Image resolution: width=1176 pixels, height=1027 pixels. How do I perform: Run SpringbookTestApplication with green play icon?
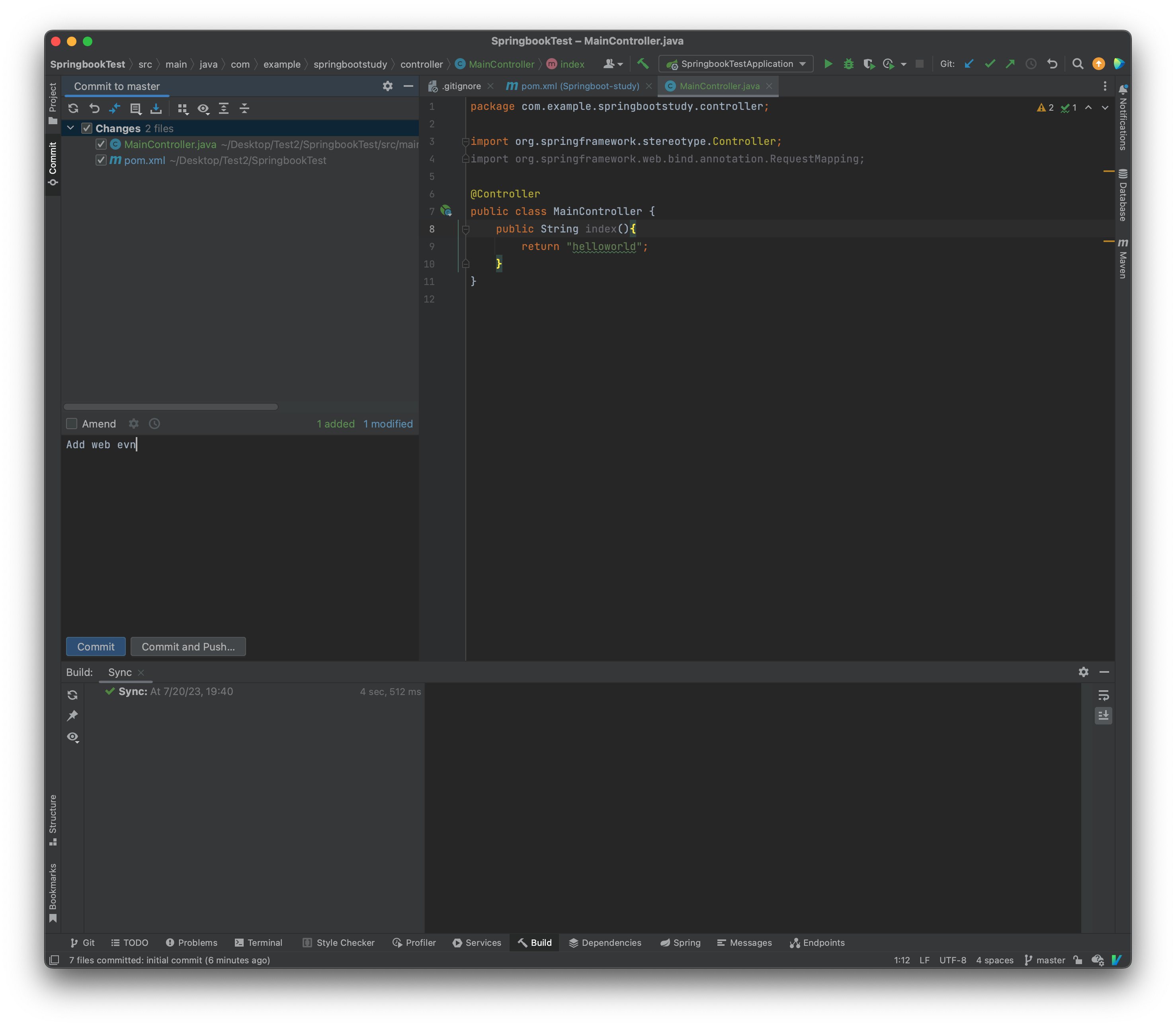click(x=828, y=64)
